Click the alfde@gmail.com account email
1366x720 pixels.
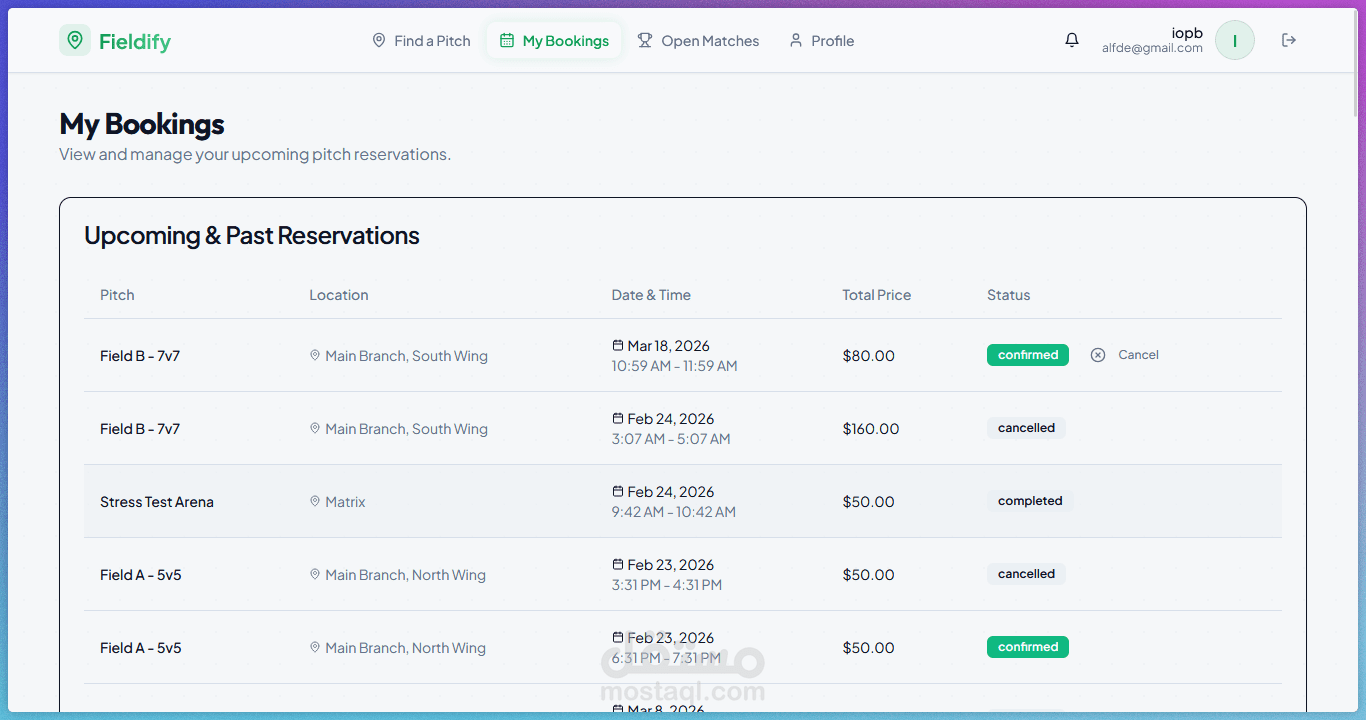click(x=1152, y=48)
